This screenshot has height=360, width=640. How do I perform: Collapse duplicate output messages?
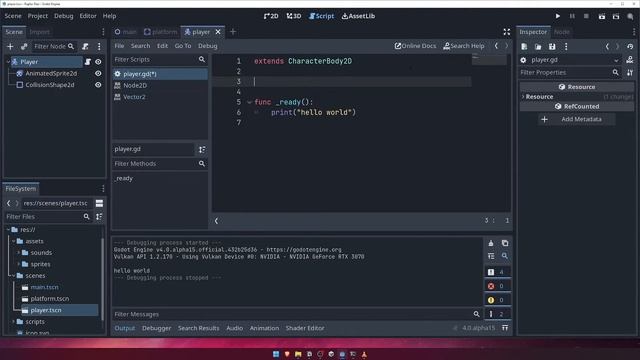[x=491, y=256]
